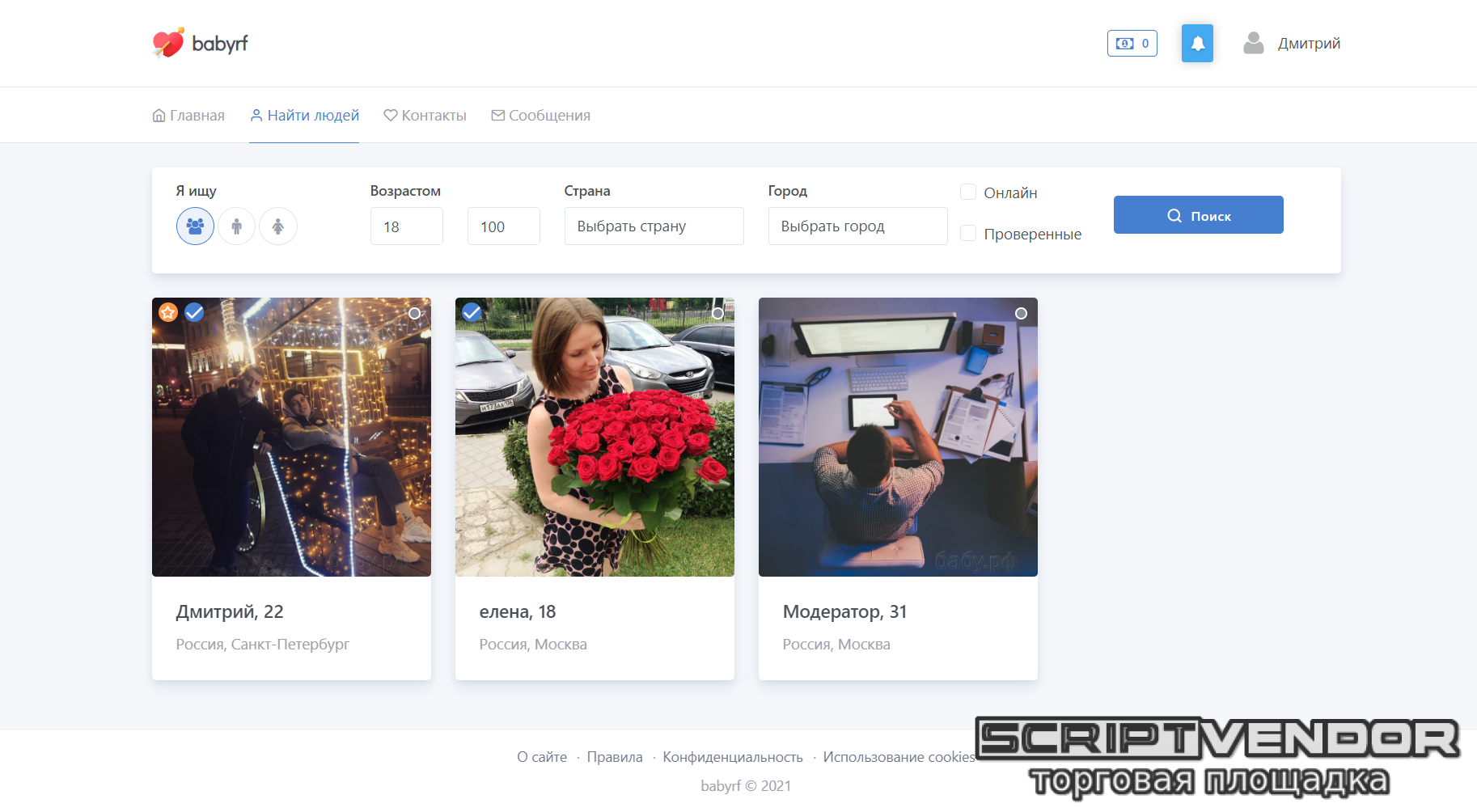Open Модератор's desk photo

tap(898, 437)
